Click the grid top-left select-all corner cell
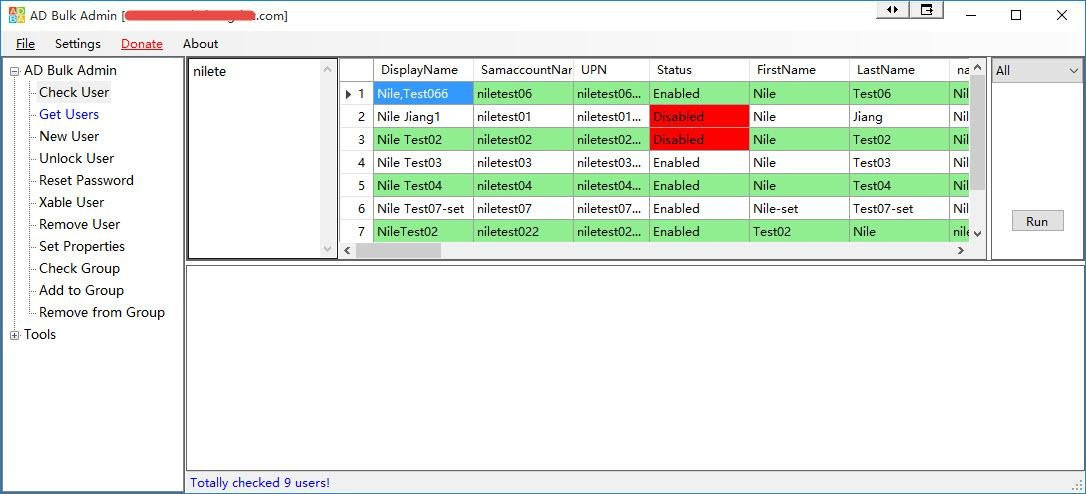 coord(357,70)
